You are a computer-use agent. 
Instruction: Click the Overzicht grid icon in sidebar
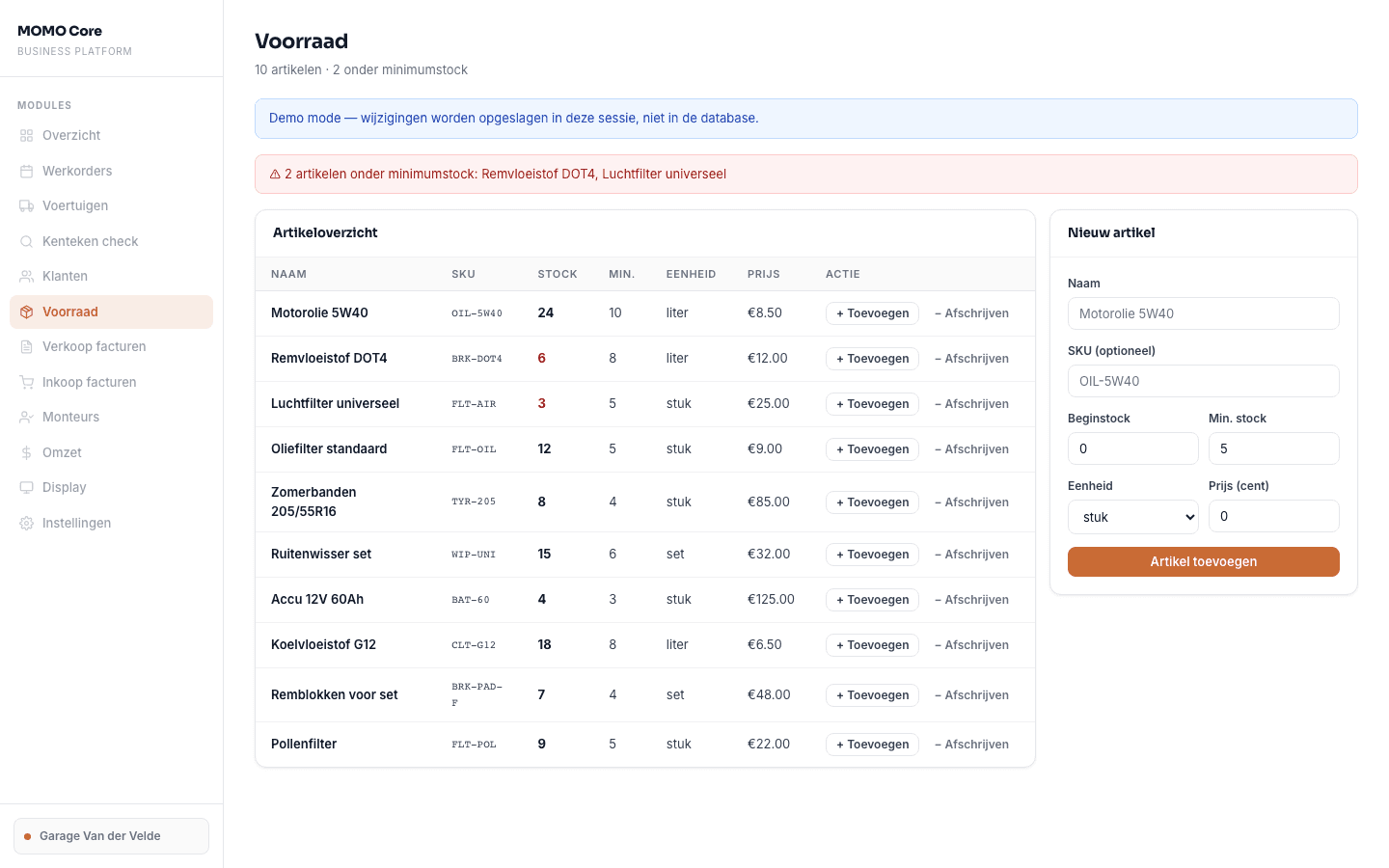tap(27, 136)
